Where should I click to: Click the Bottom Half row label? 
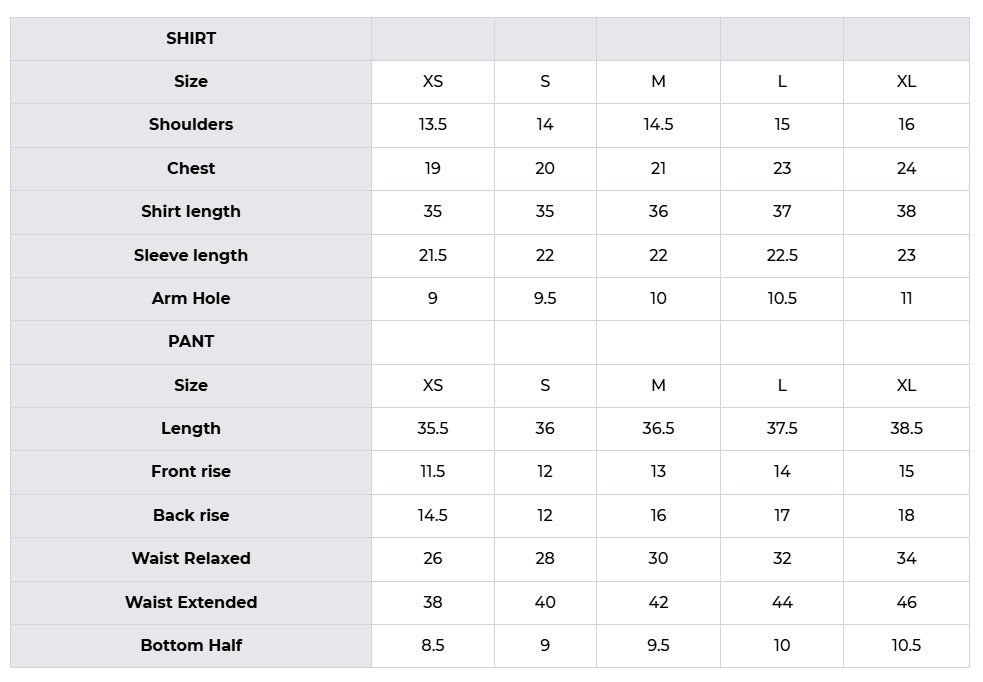191,646
